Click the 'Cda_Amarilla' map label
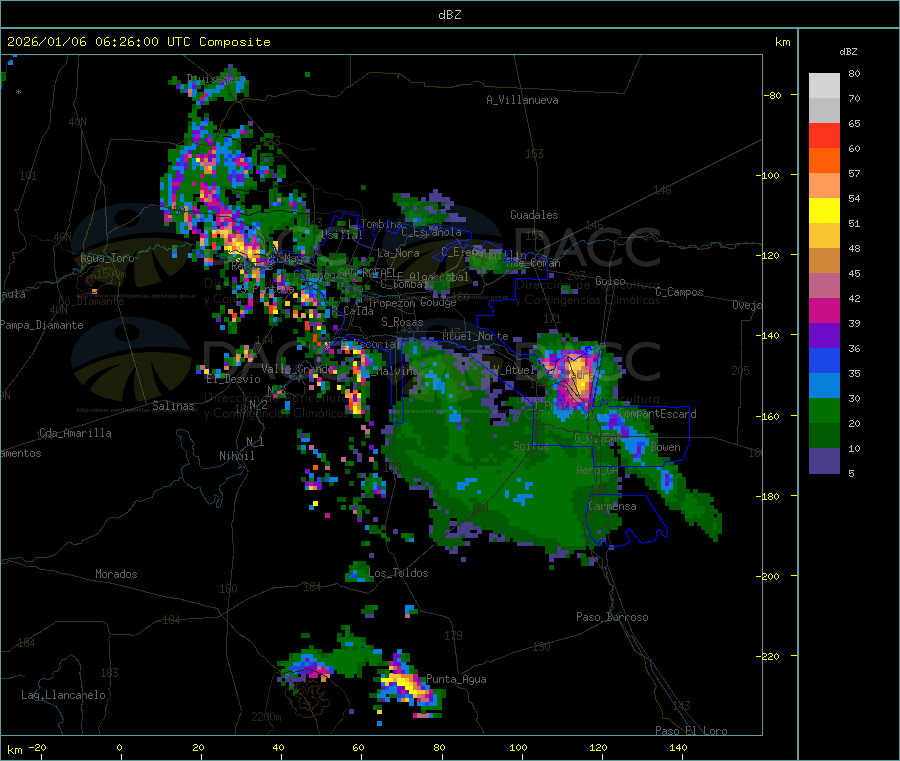Image resolution: width=900 pixels, height=761 pixels. click(x=75, y=433)
